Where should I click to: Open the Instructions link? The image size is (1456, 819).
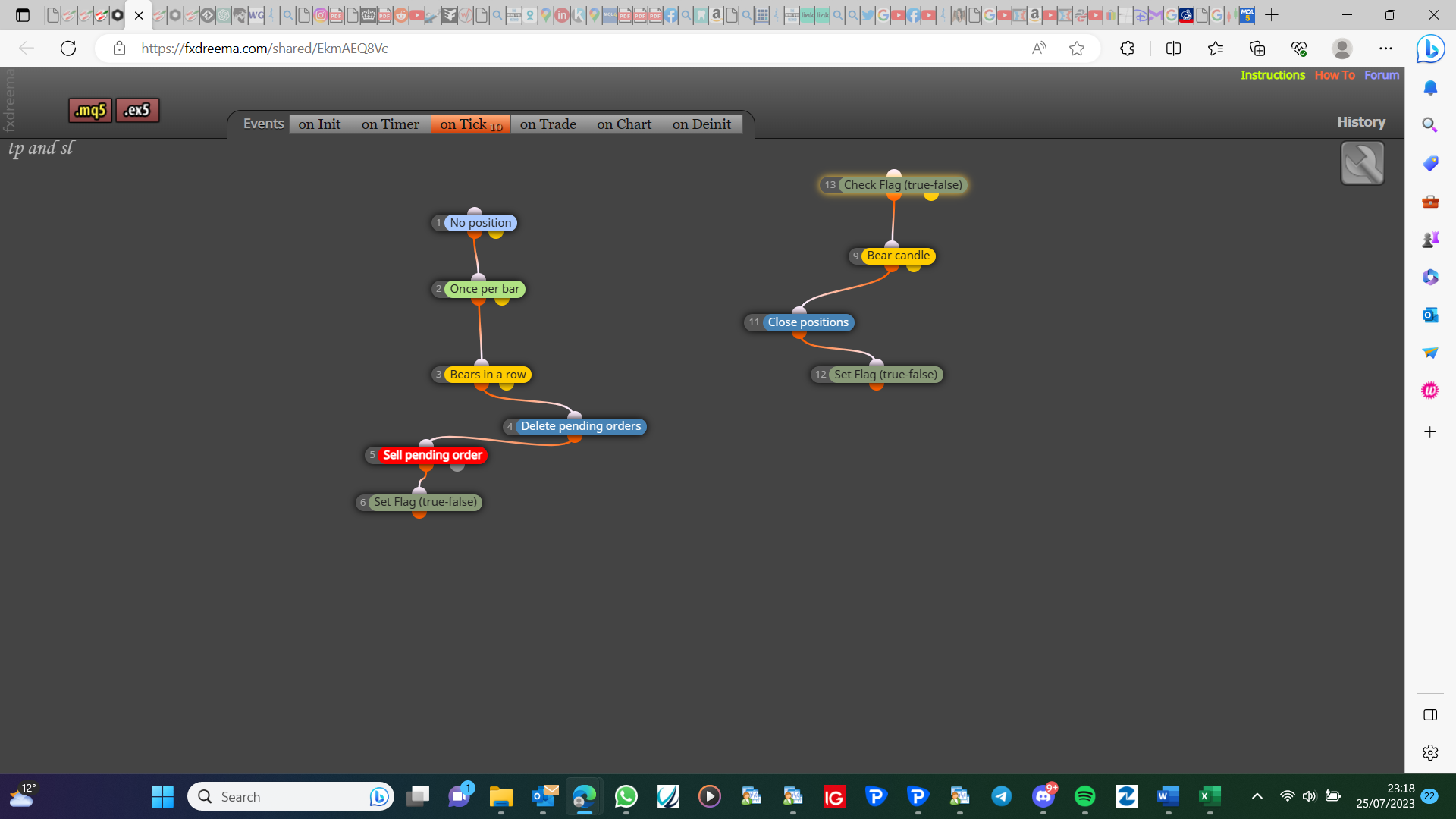point(1272,75)
